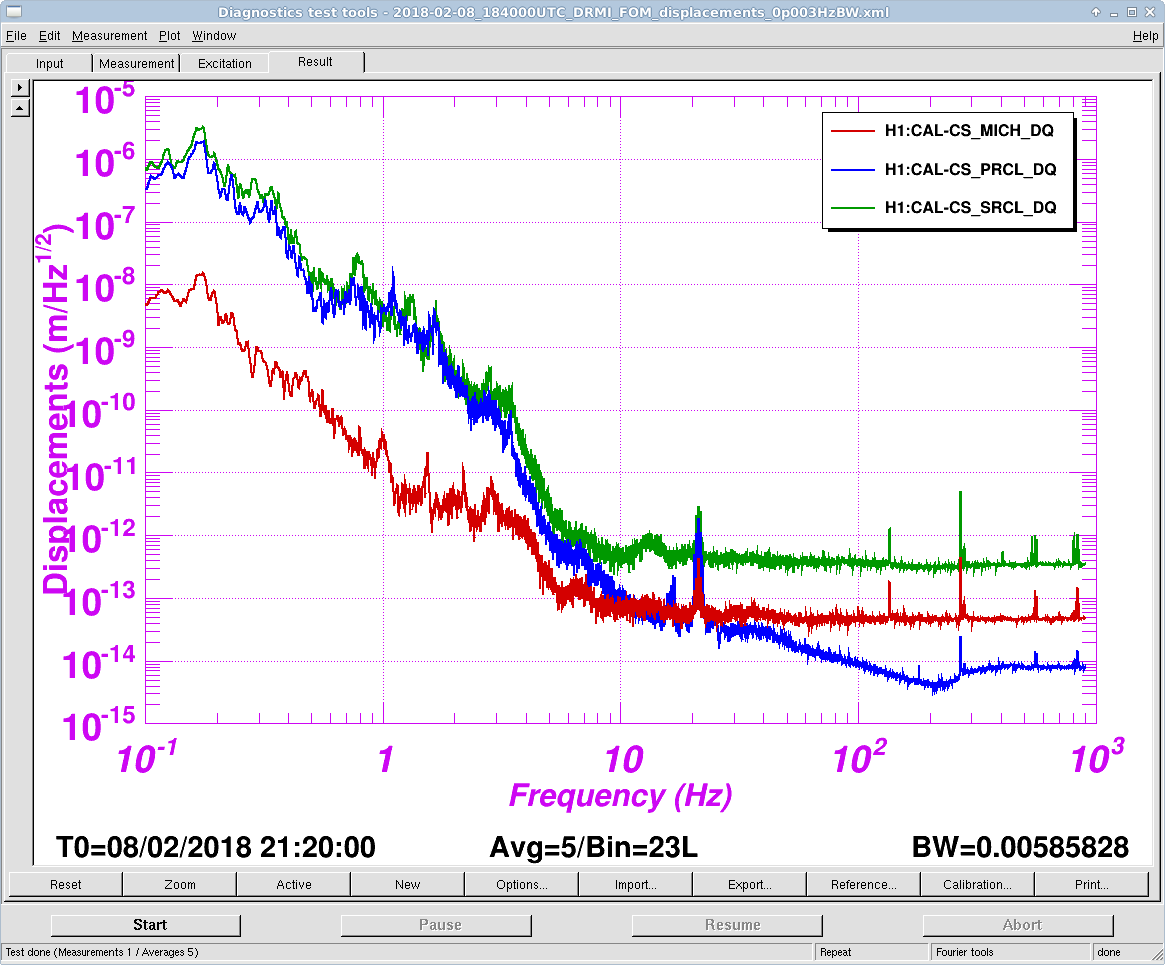This screenshot has height=965, width=1165.
Task: Click the H1:CAL-CS_SRCL_DQ legend entry
Action: [970, 208]
